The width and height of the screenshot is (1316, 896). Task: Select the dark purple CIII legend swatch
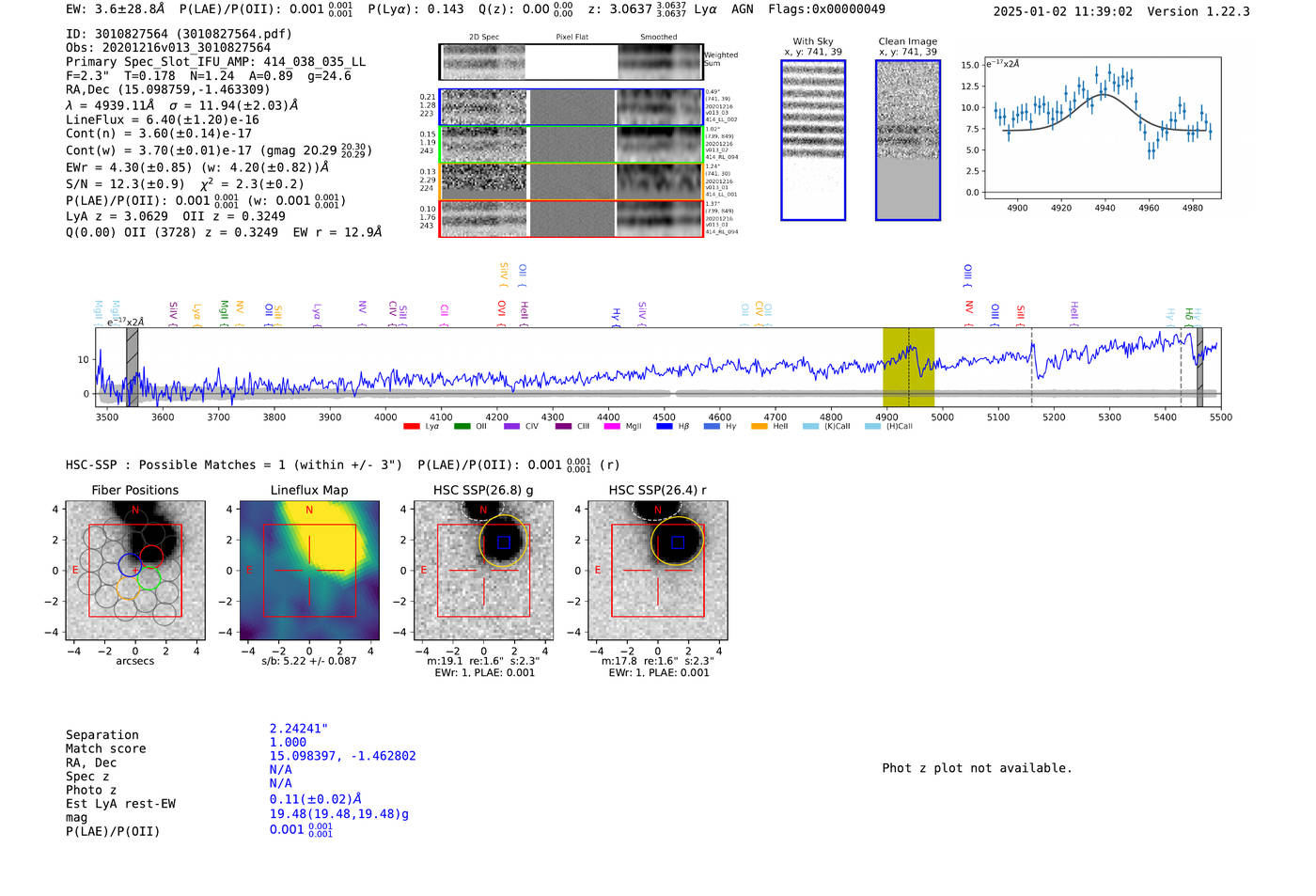click(x=562, y=426)
